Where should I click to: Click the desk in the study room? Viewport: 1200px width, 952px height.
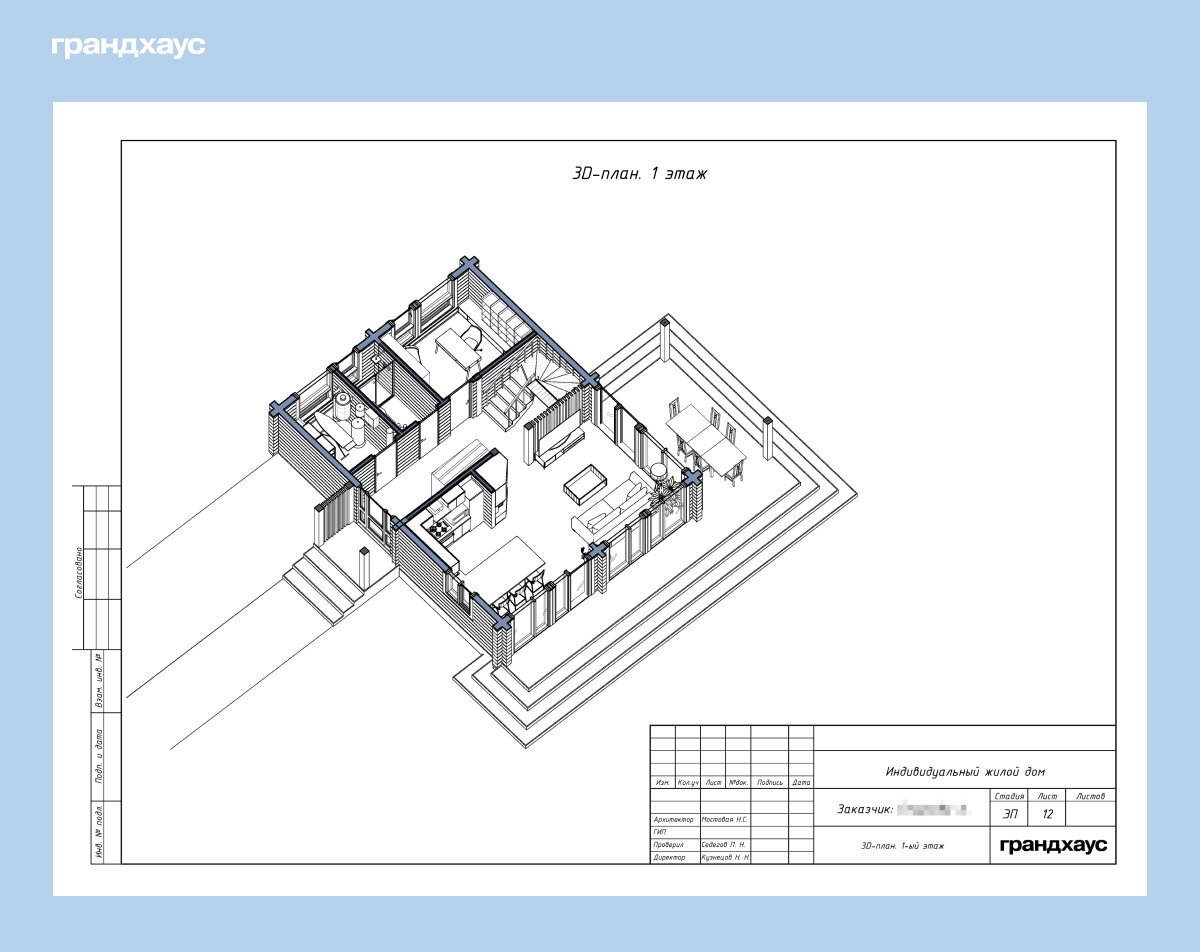[x=458, y=348]
